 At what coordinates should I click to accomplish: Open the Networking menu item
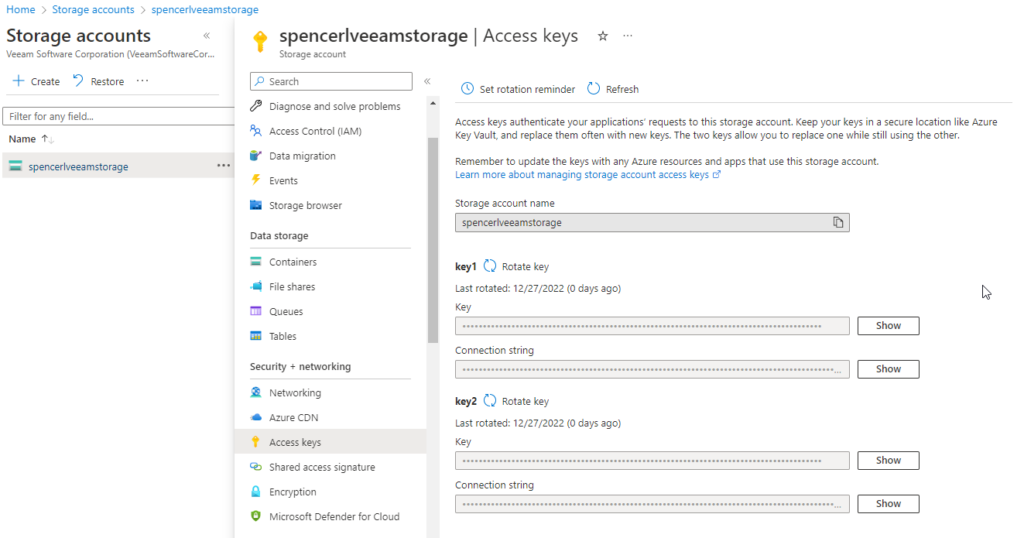pyautogui.click(x=295, y=392)
